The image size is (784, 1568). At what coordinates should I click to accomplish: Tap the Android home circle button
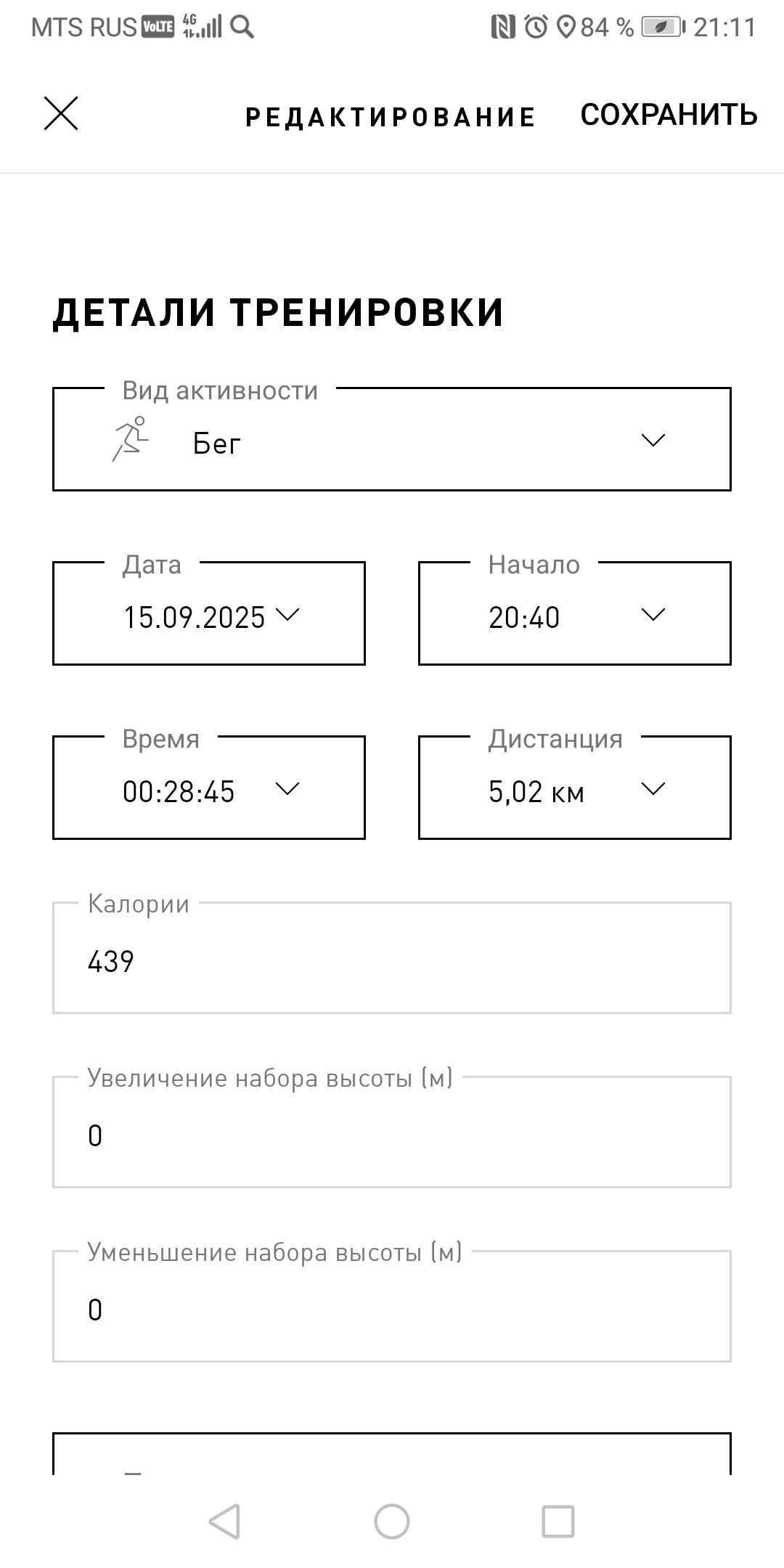click(392, 1521)
